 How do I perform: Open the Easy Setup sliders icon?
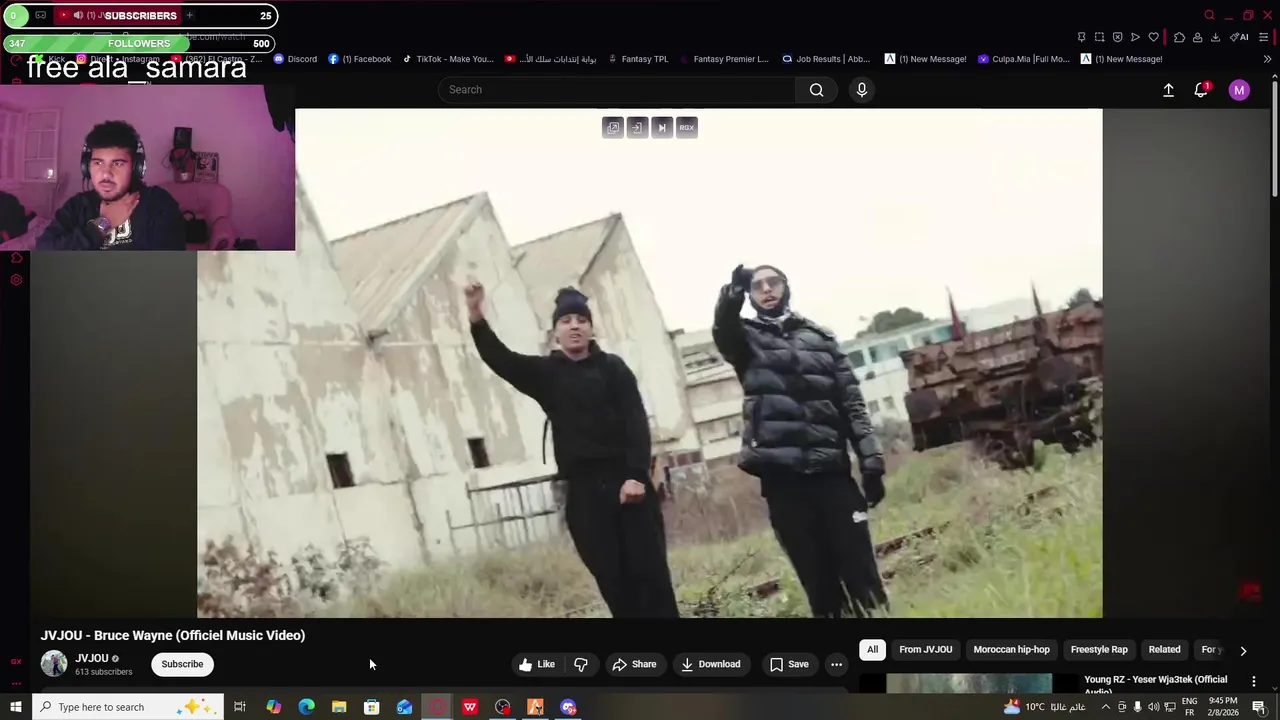[1265, 37]
